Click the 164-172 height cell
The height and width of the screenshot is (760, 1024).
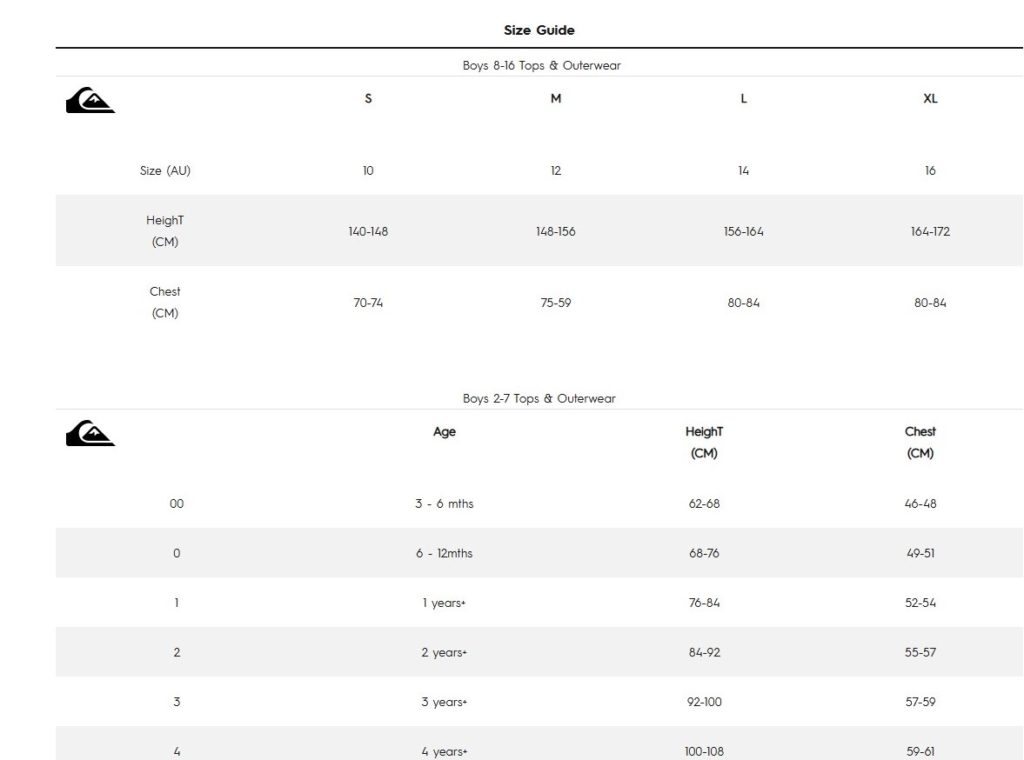[x=930, y=231]
